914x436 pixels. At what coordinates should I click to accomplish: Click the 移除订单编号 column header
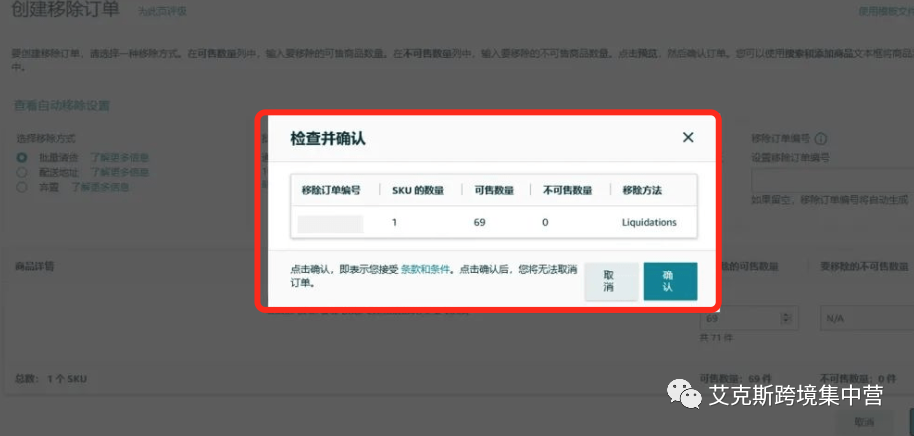(x=331, y=190)
